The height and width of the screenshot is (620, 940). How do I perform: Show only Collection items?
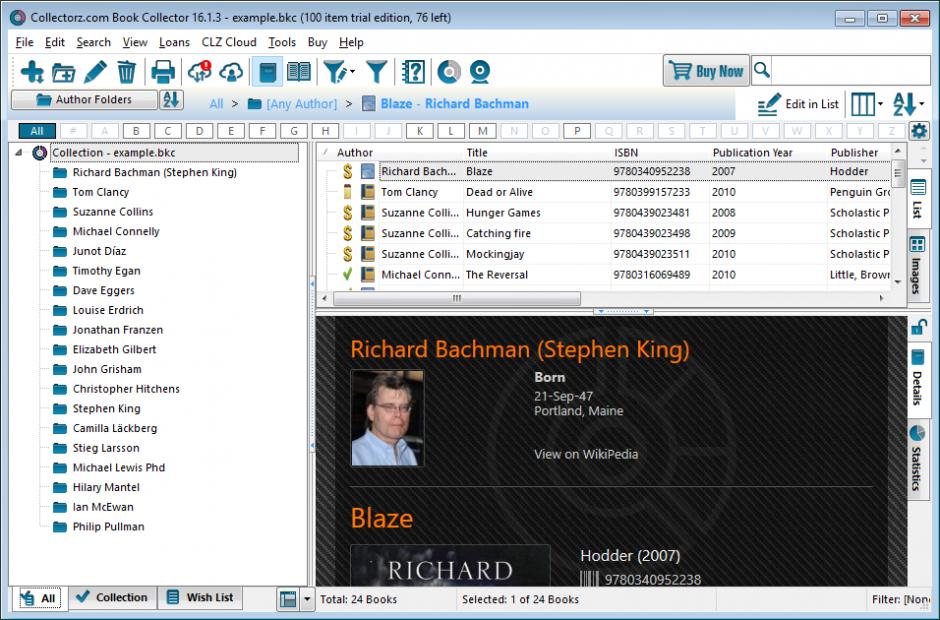tap(113, 597)
